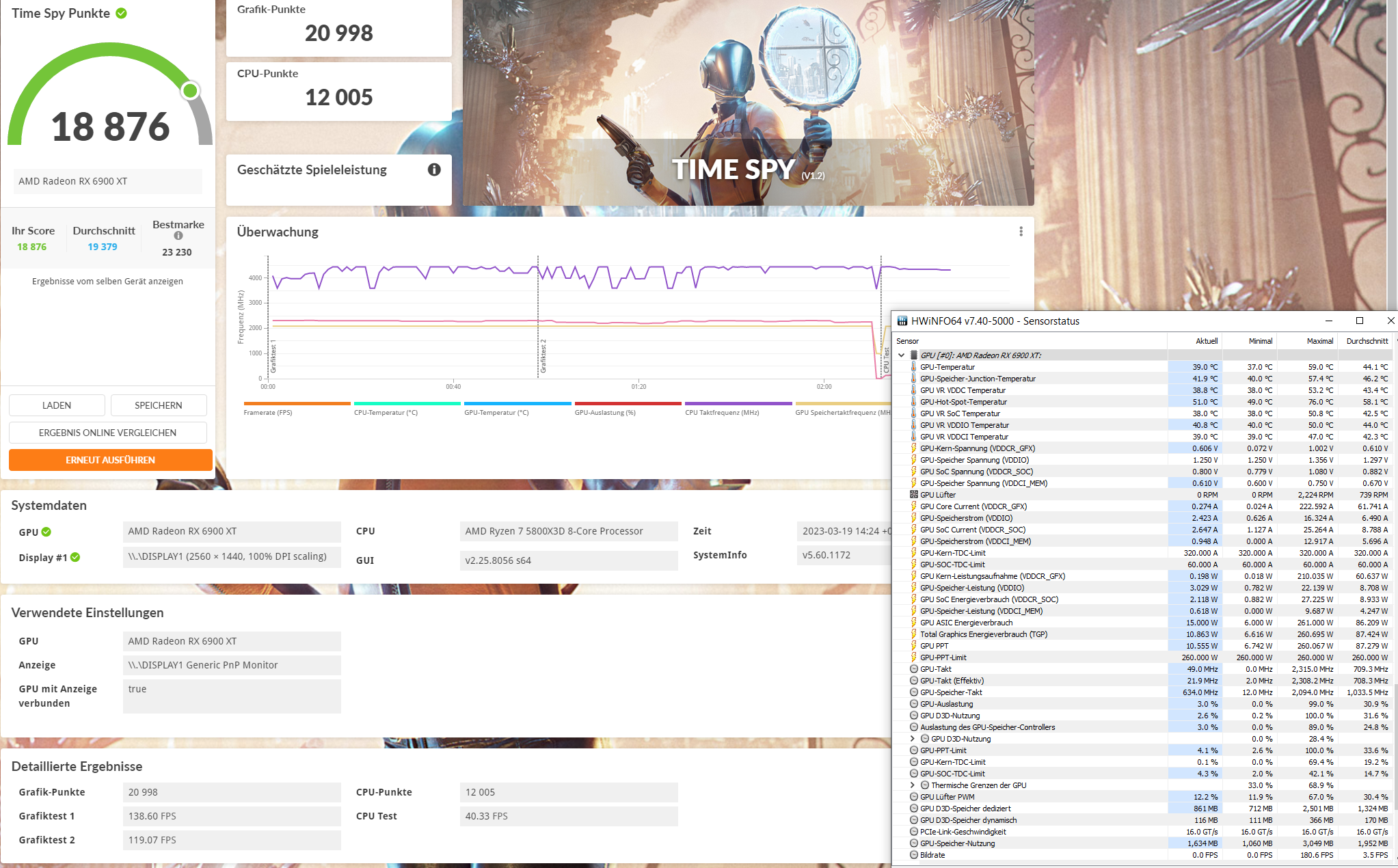Click the HWiNFO64 title bar app icon
The width and height of the screenshot is (1398, 868).
[x=902, y=321]
